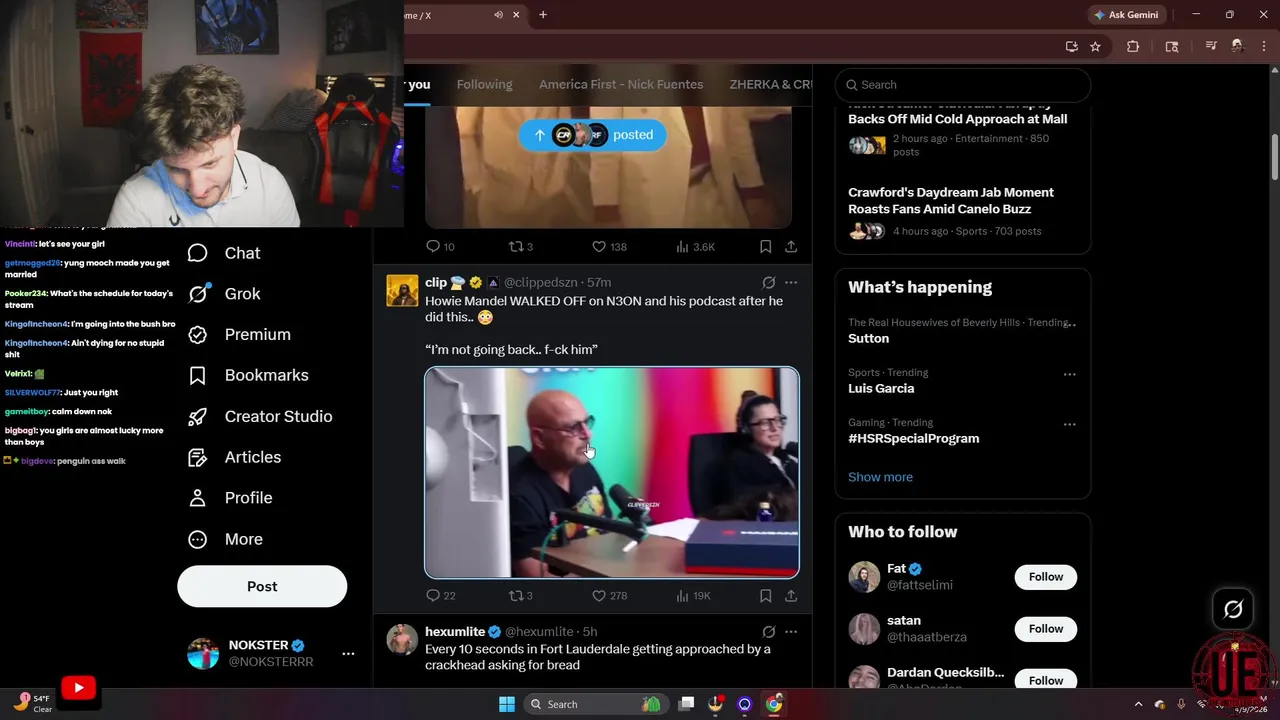Viewport: 1280px width, 720px height.
Task: Switch to the Following tab
Action: pyautogui.click(x=484, y=85)
